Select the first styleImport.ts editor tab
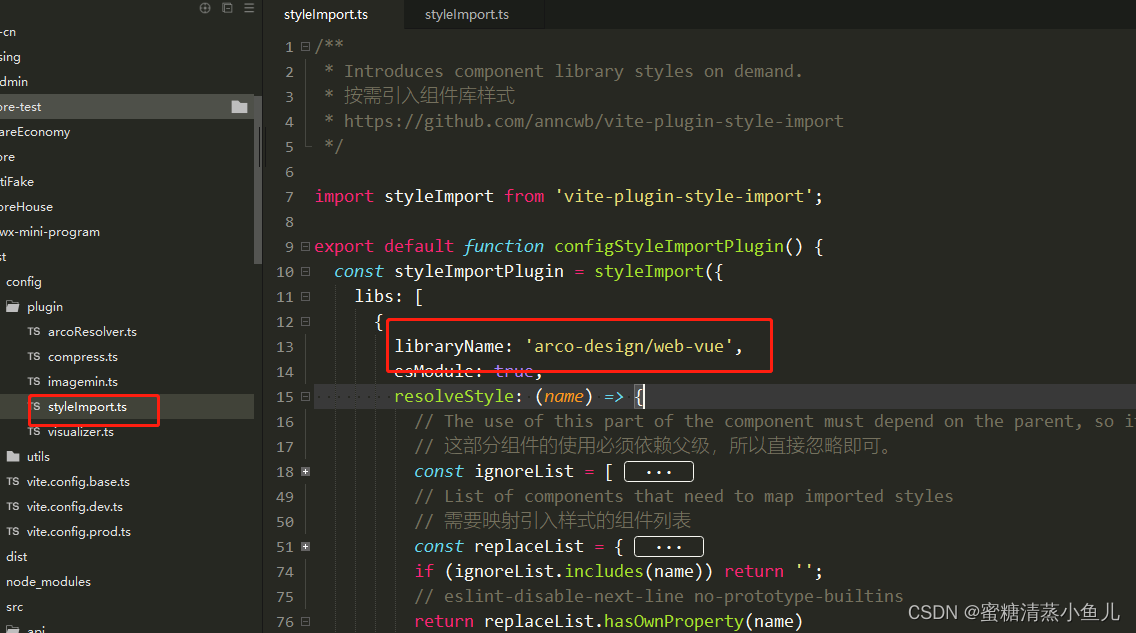The width and height of the screenshot is (1136, 633). pos(326,15)
